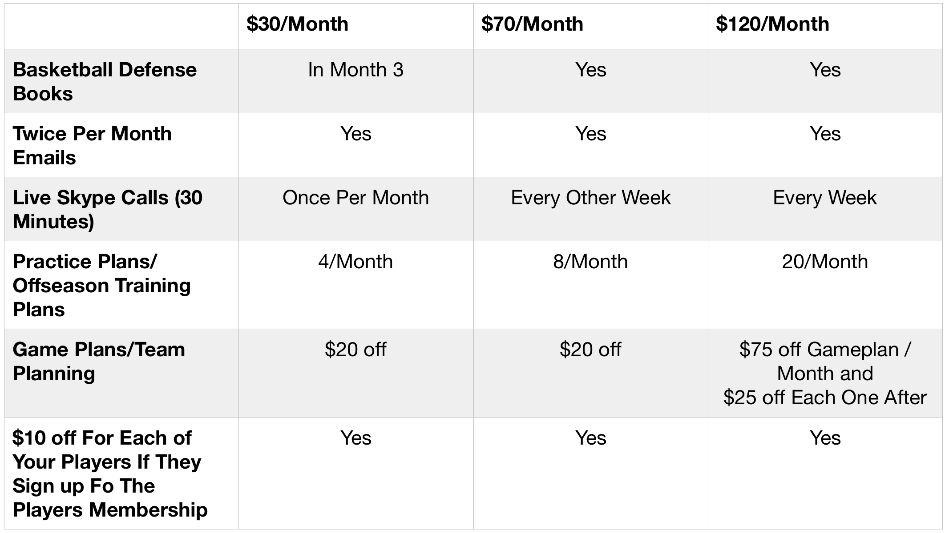The height and width of the screenshot is (533, 945).
Task: Select the $30/Month column header
Action: click(297, 24)
